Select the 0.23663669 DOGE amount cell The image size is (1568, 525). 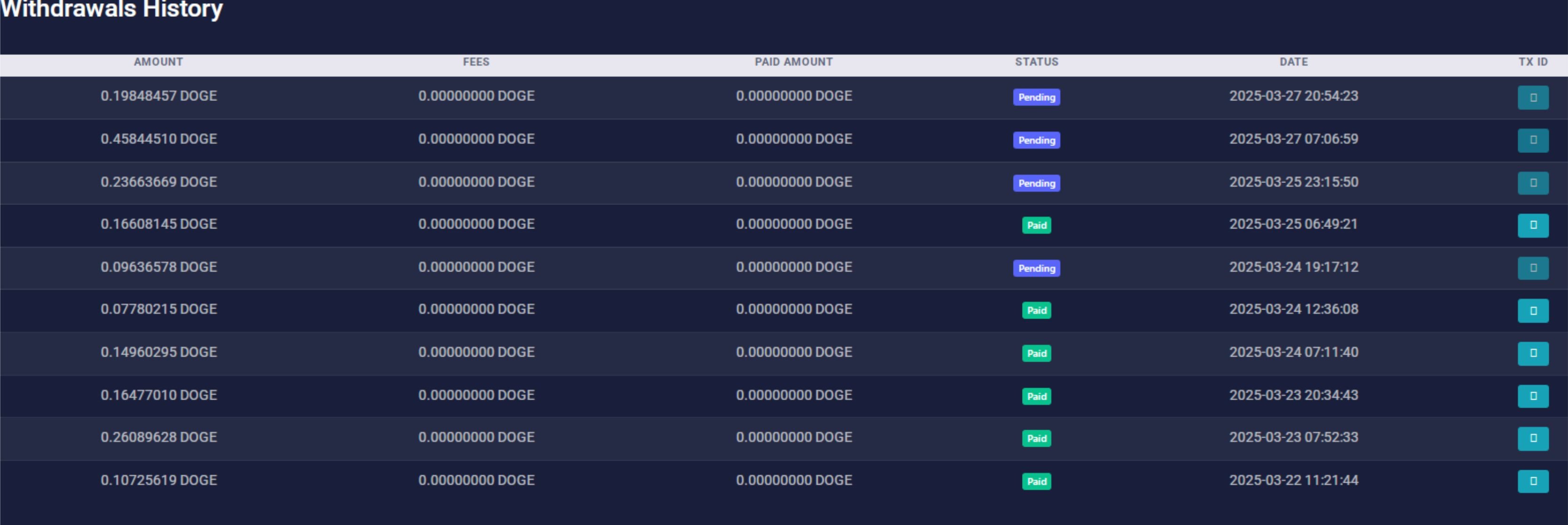point(158,182)
